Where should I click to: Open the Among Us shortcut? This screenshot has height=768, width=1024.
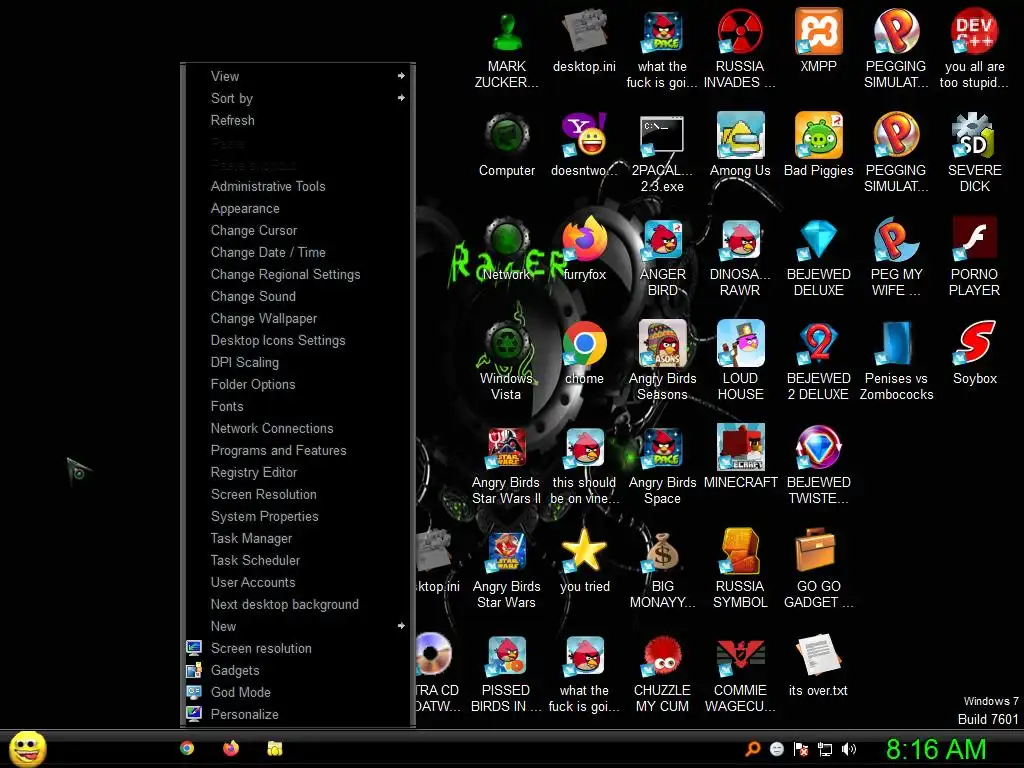tap(740, 145)
